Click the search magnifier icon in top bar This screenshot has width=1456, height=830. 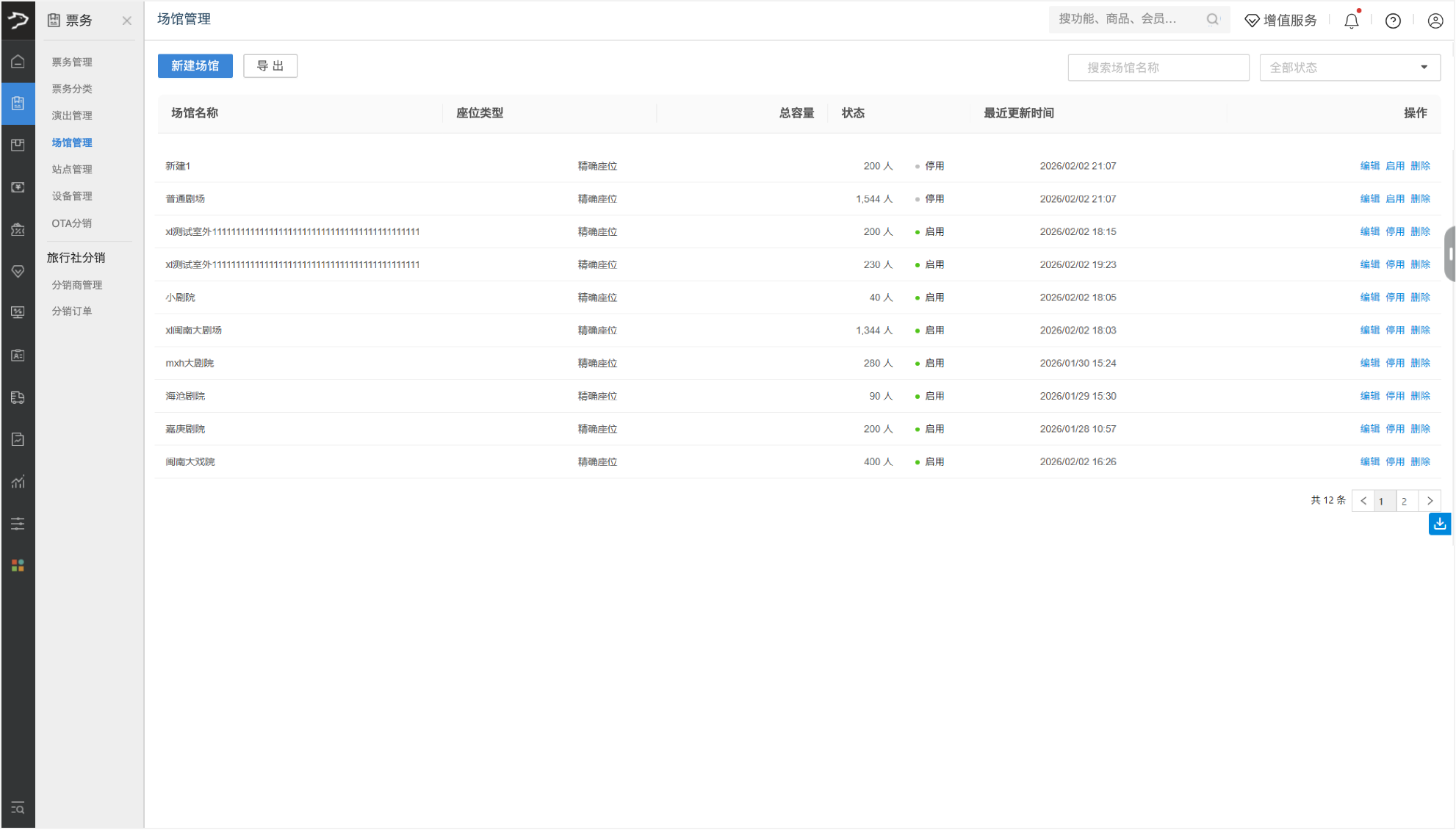[1212, 20]
